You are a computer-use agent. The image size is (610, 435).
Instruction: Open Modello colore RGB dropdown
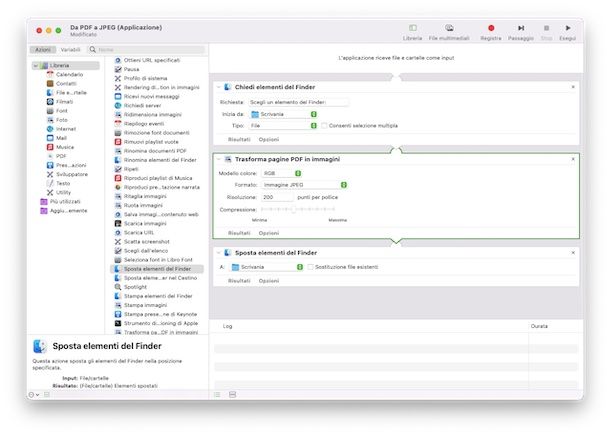(282, 174)
